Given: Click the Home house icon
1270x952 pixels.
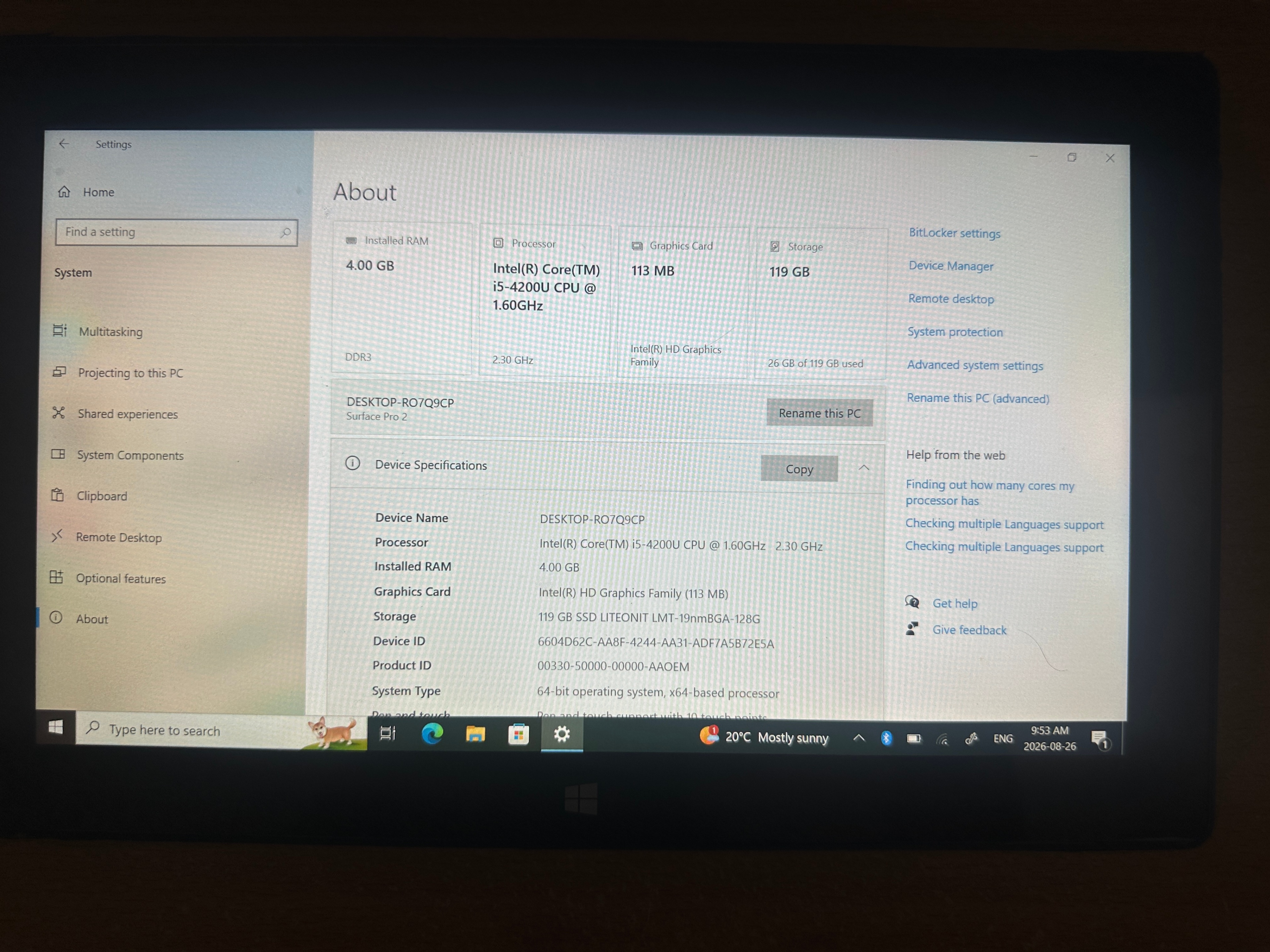Looking at the screenshot, I should tap(64, 191).
